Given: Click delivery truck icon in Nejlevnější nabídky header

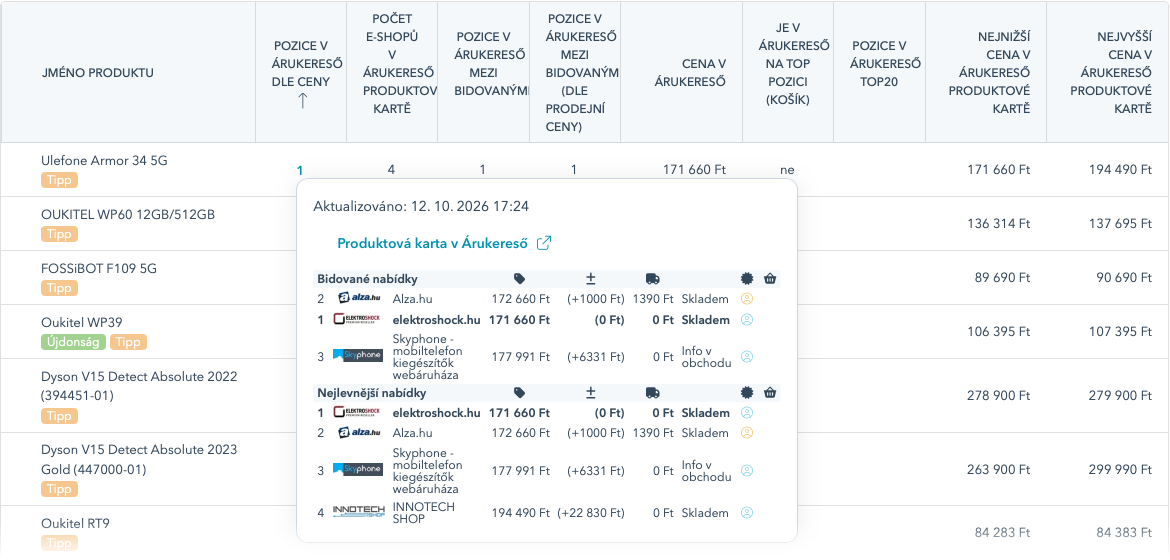Looking at the screenshot, I should (x=653, y=393).
